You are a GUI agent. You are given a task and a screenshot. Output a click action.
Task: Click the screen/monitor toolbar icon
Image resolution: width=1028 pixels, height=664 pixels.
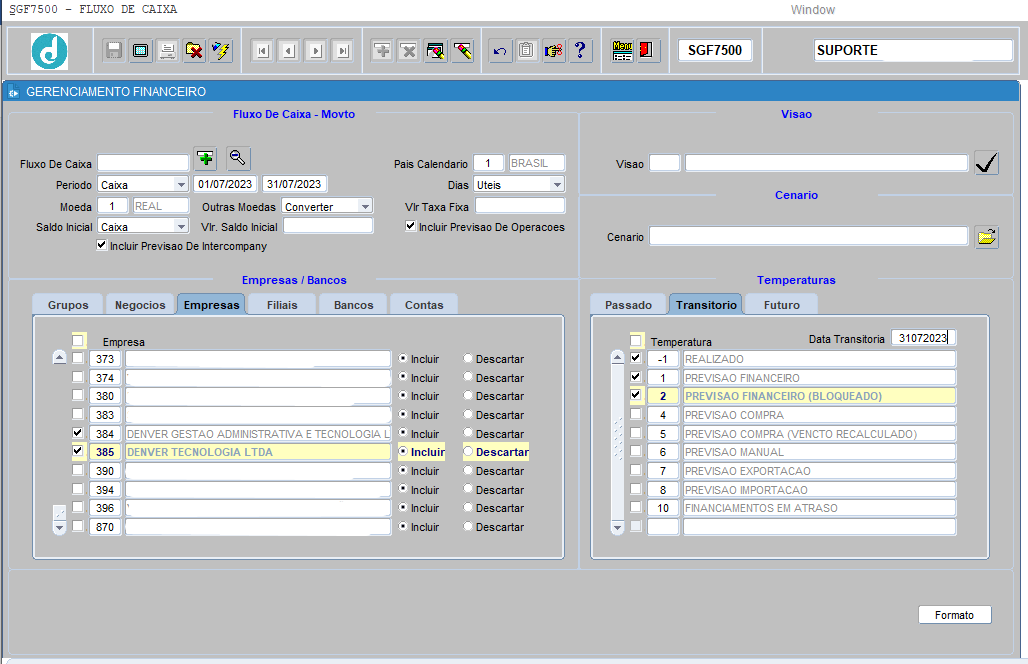pyautogui.click(x=140, y=50)
